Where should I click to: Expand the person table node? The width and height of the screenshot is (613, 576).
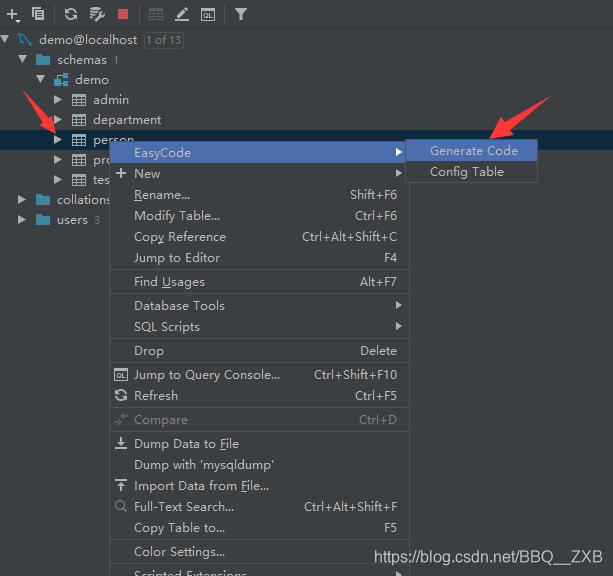58,140
